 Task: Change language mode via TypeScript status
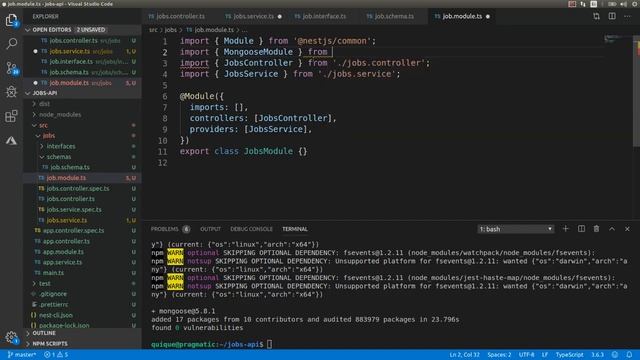coord(569,355)
